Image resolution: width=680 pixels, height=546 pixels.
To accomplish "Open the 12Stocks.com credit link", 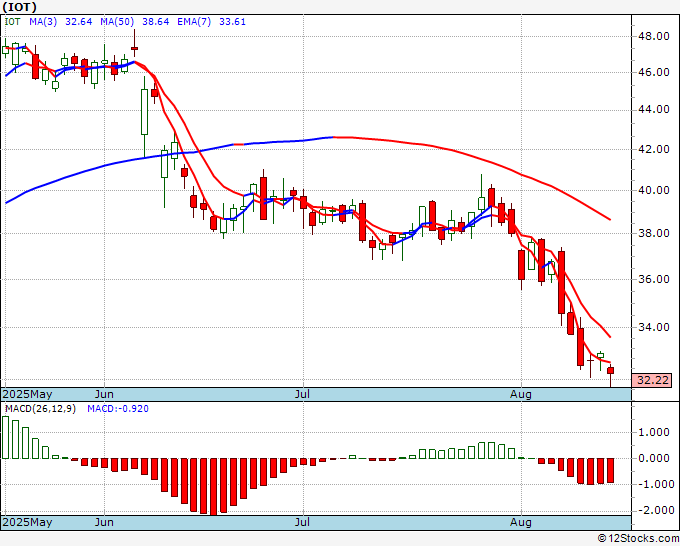I will (x=638, y=539).
